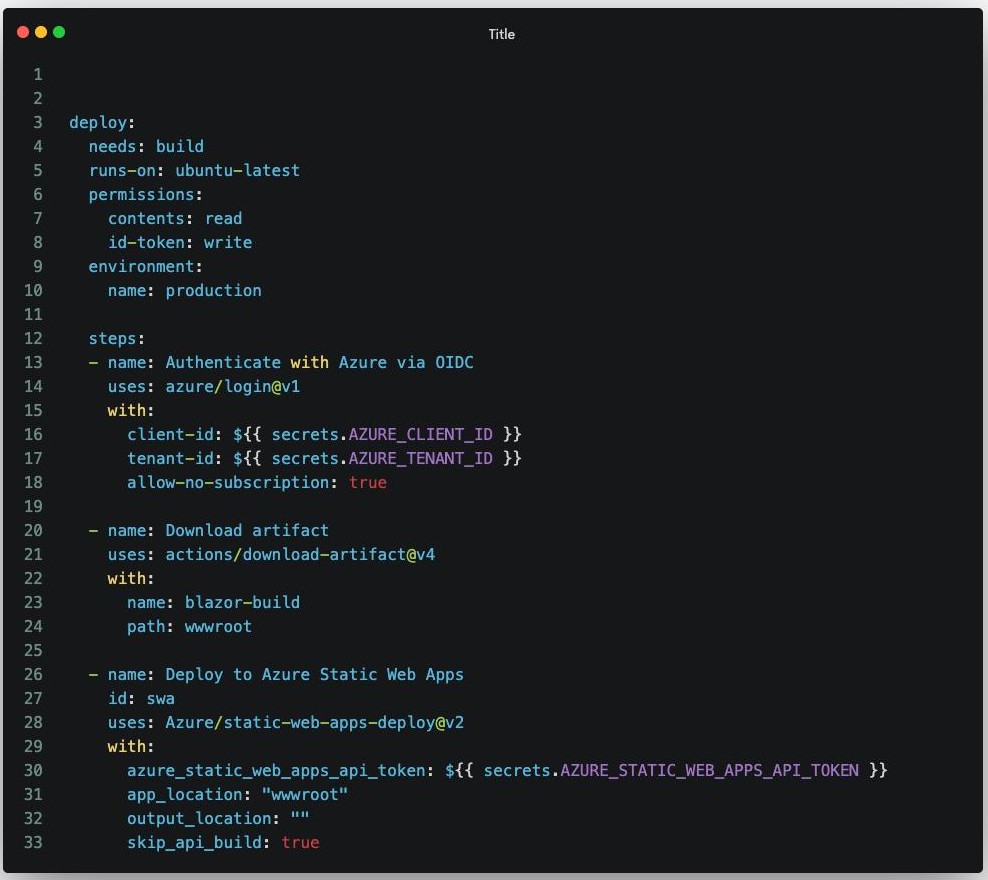Select the deploy: job keyword

coord(100,122)
